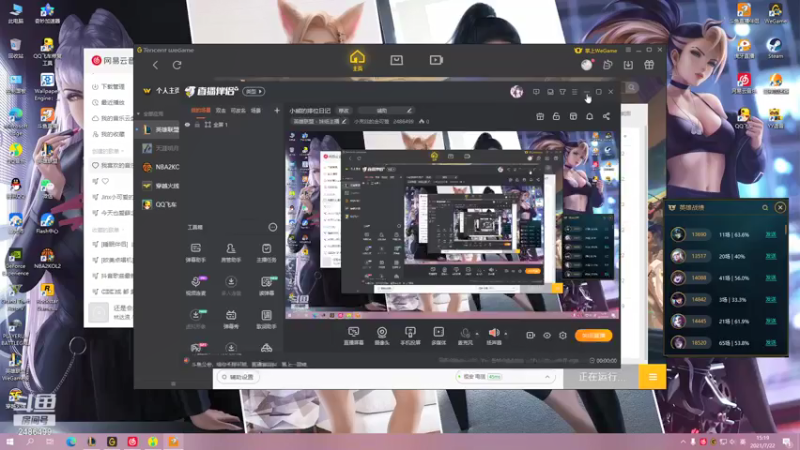The height and width of the screenshot is (450, 800).
Task: Open the padlock icon in stream header
Action: [556, 116]
